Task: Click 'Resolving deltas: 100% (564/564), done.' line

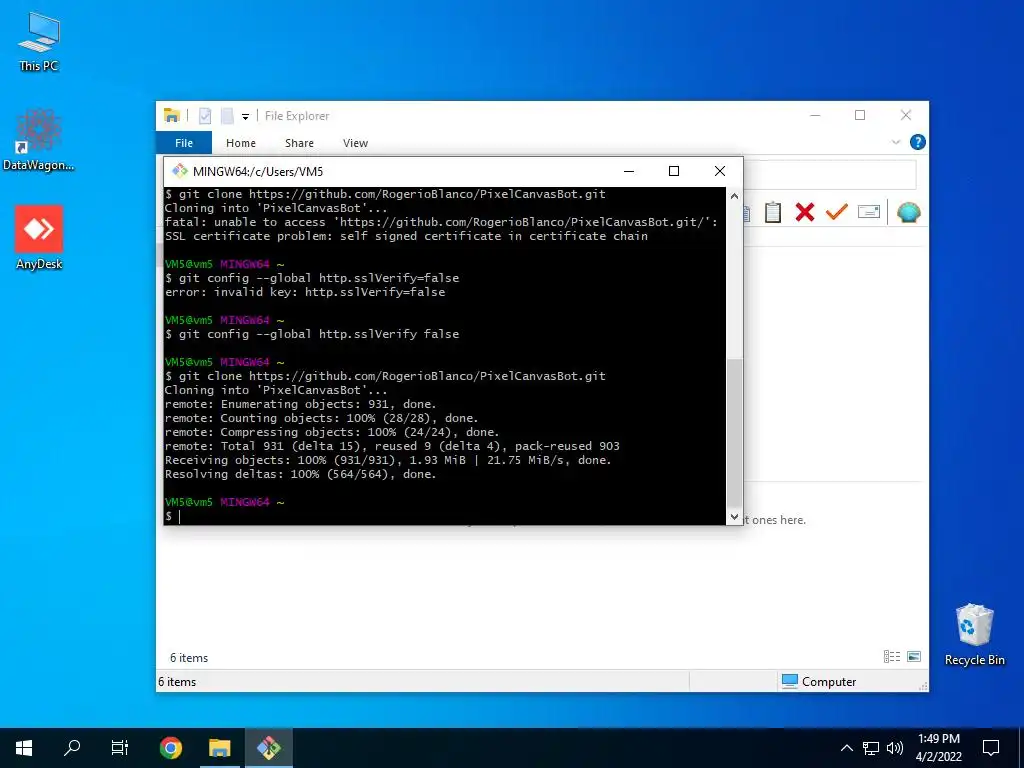Action: 300,474
